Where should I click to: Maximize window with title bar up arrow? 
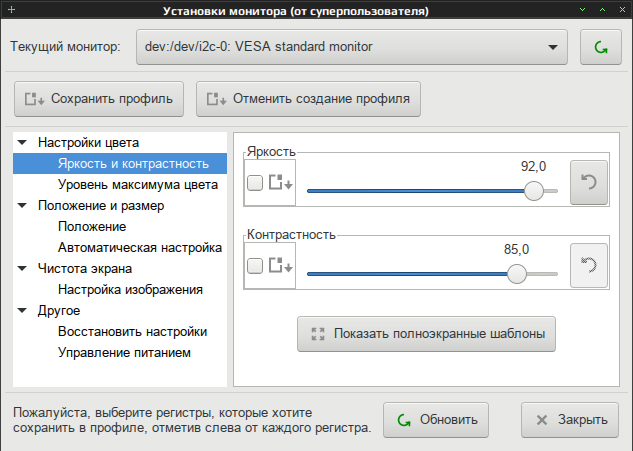(x=602, y=9)
